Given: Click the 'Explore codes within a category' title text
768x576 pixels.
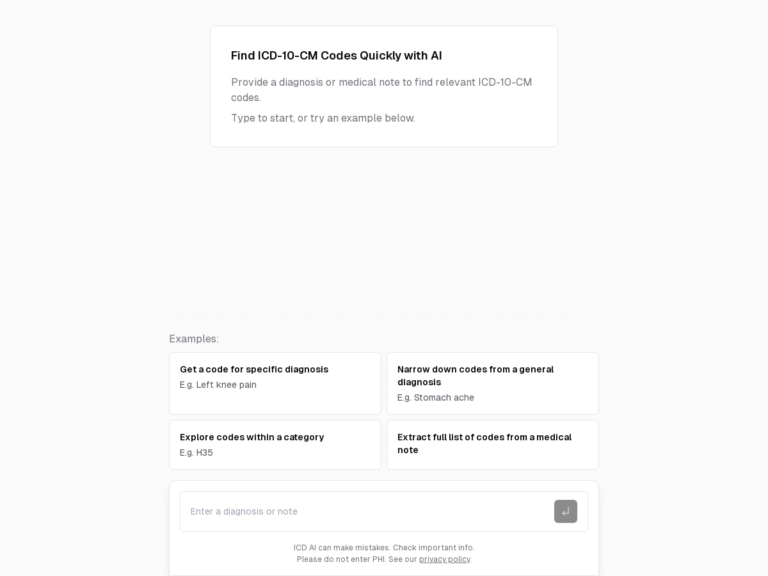Looking at the screenshot, I should click(x=252, y=437).
